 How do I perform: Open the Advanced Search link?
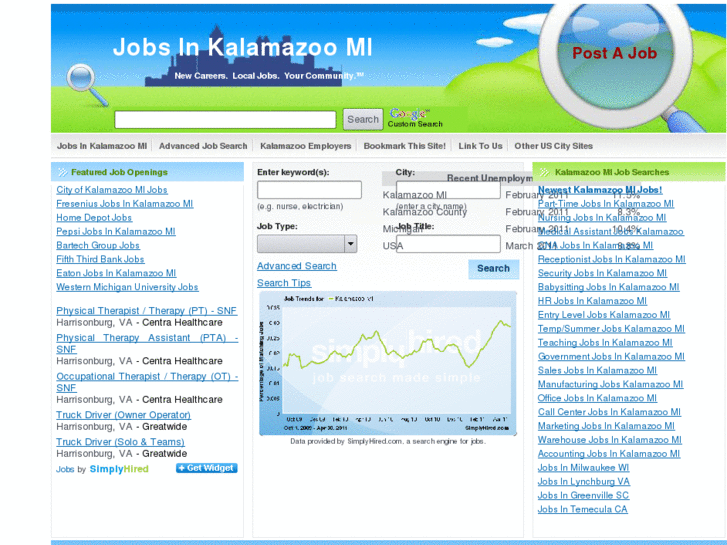pos(297,266)
